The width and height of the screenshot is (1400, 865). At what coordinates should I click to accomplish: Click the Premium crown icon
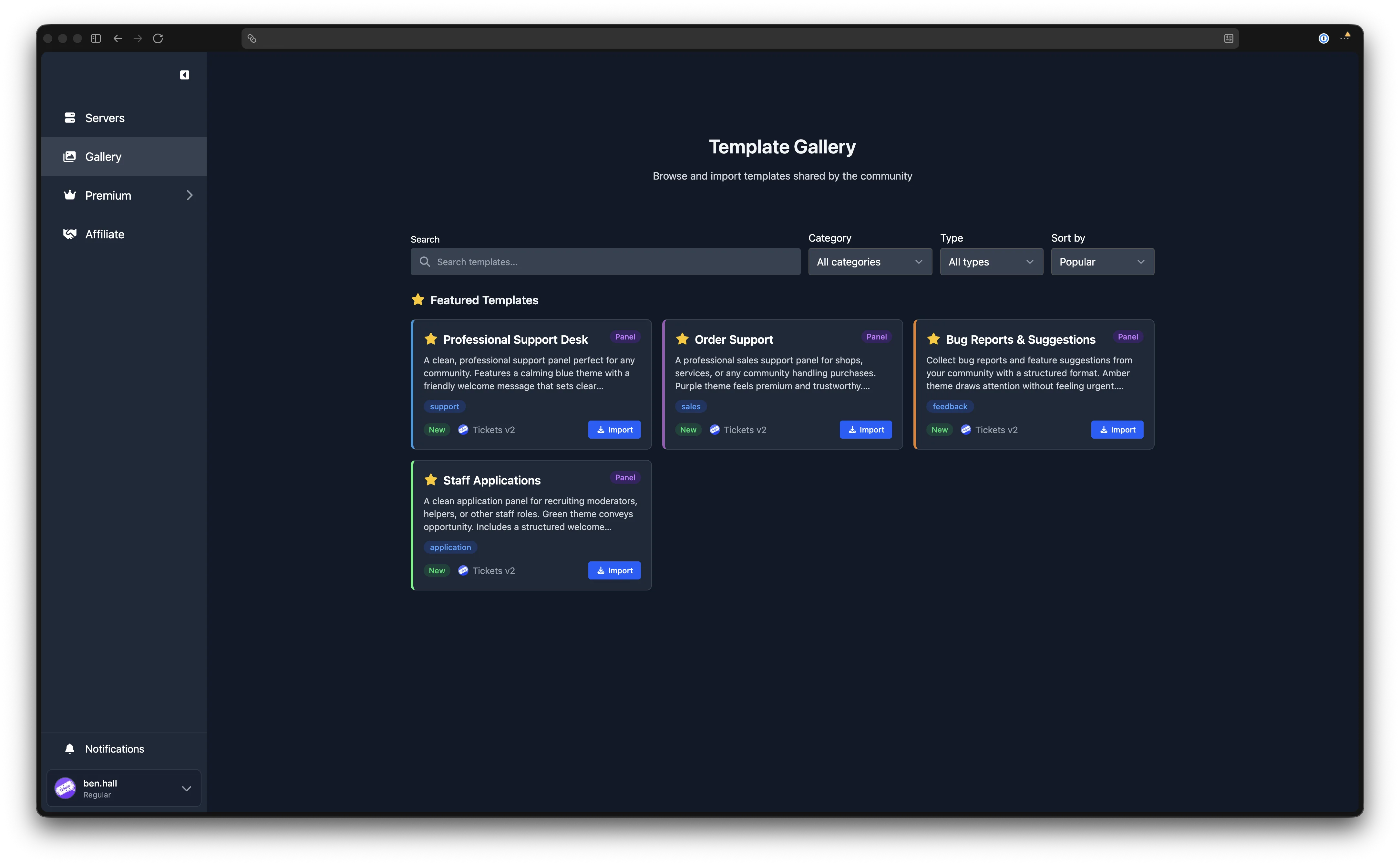(70, 195)
